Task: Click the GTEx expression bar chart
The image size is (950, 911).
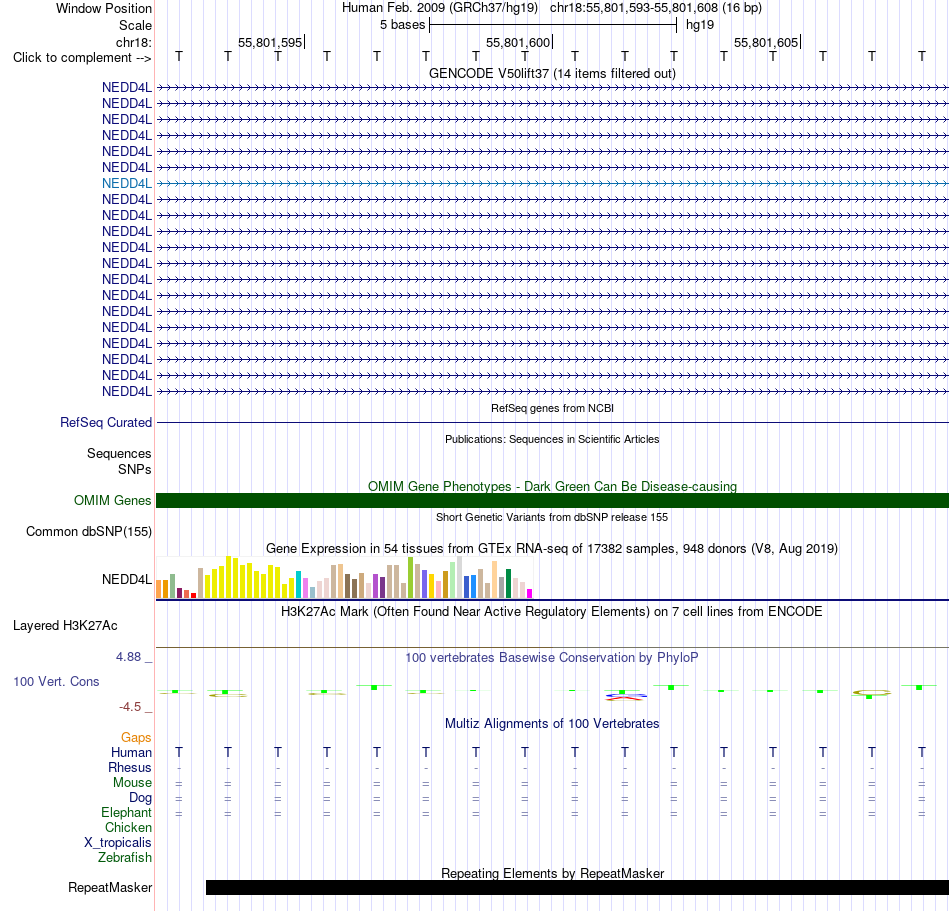Action: (344, 577)
